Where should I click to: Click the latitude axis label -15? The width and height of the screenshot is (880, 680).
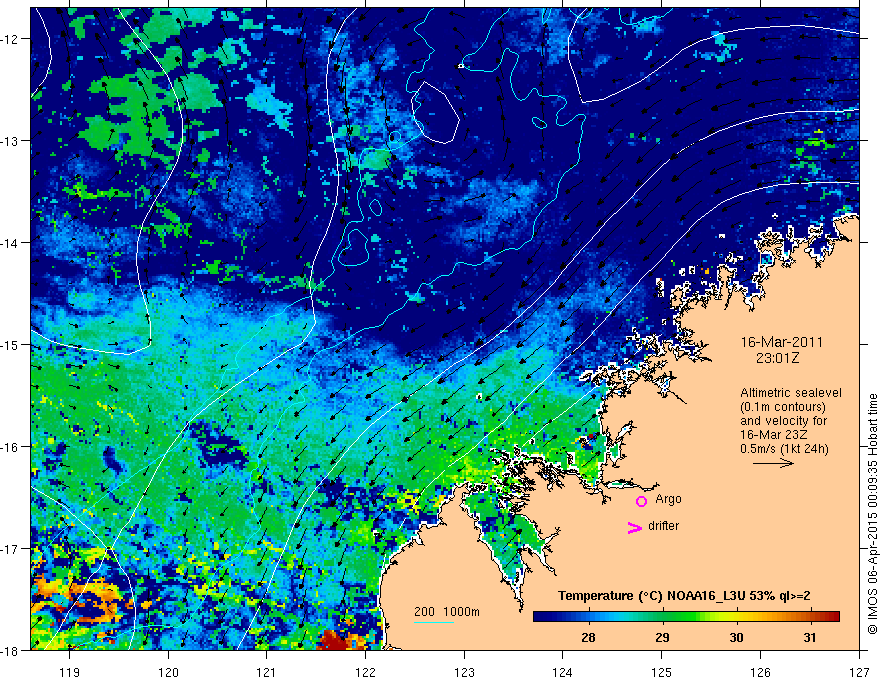pos(11,344)
